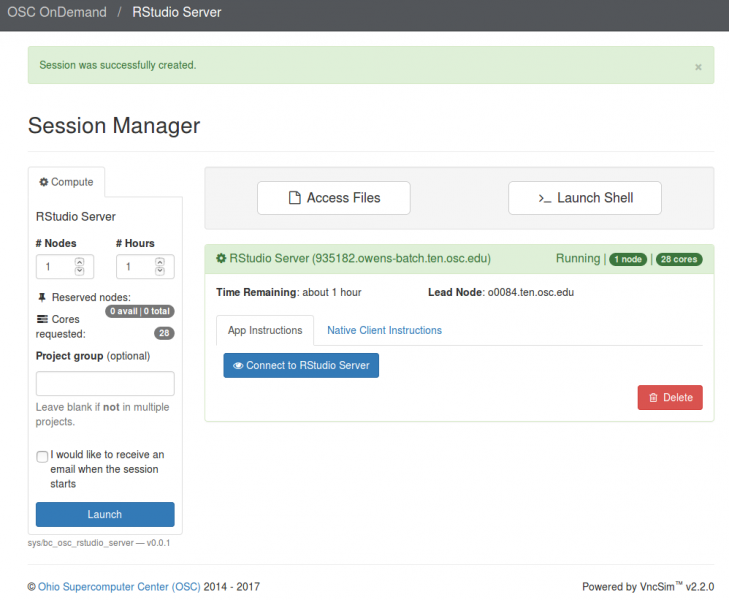Open OSC OnDemand home link
Screen dimensions: 729x600
(57, 12)
